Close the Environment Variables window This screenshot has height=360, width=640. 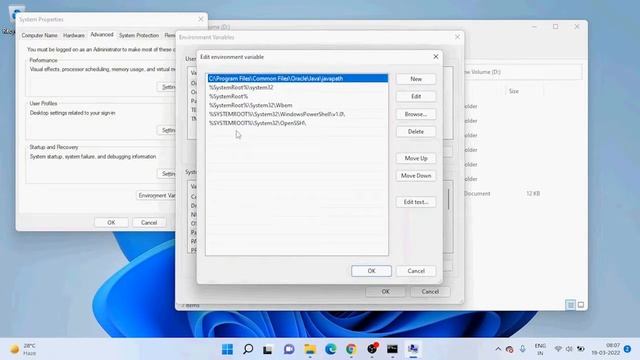pyautogui.click(x=457, y=37)
